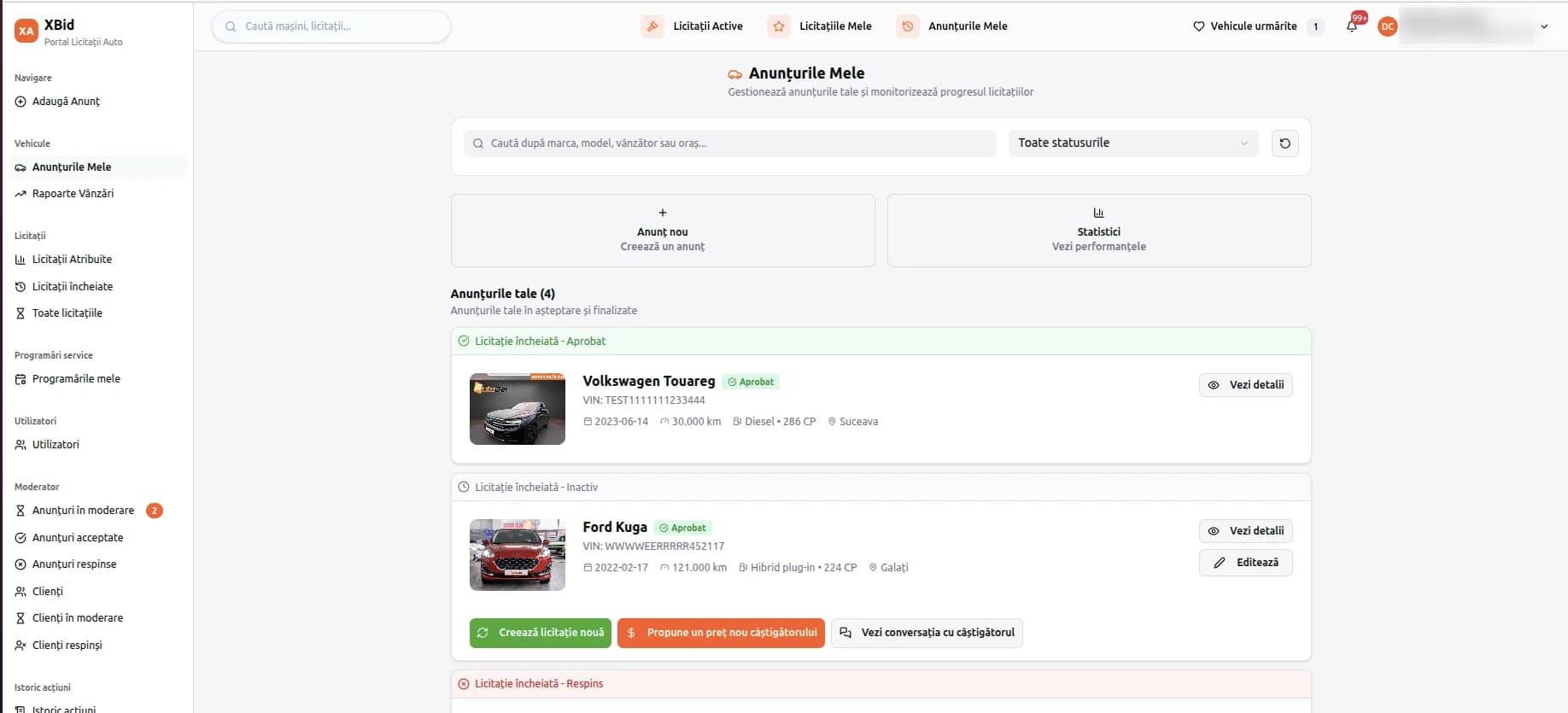Click the Vehicule urmărite count badge

click(x=1316, y=26)
